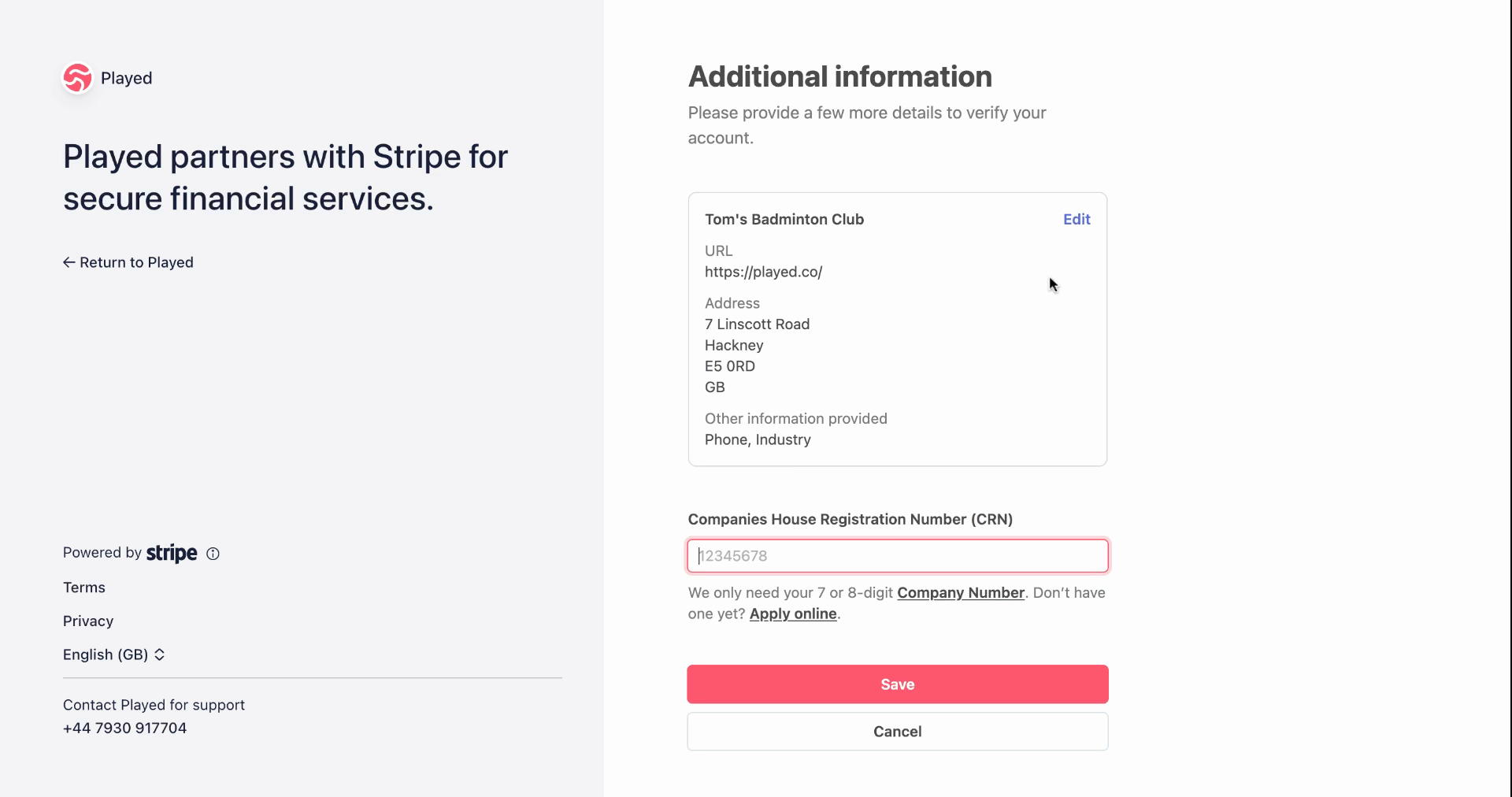This screenshot has height=797, width=1512.
Task: Click the language selector chevron arrows
Action: [160, 654]
